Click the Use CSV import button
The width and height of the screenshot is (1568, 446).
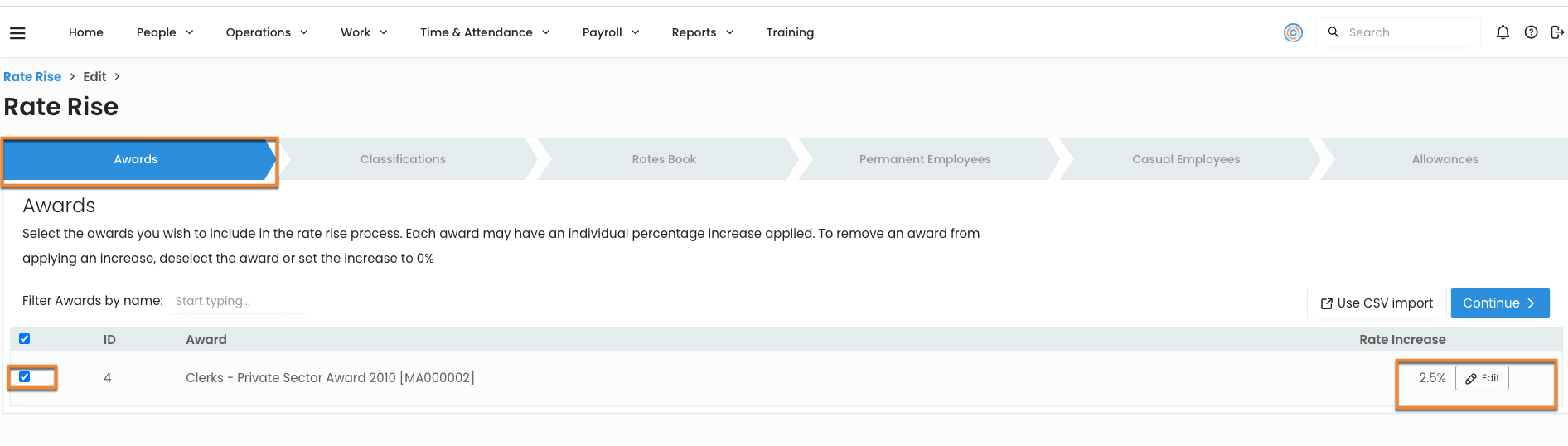click(x=1377, y=303)
